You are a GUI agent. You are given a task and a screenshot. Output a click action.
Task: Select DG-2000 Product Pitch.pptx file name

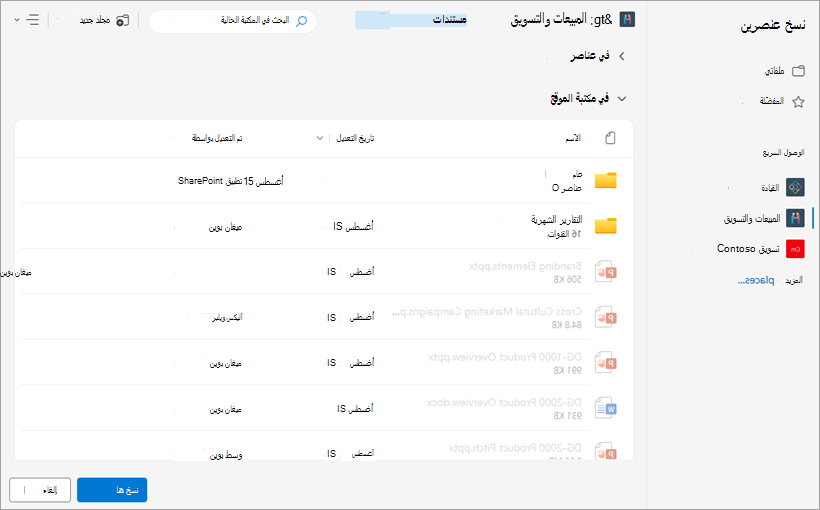coord(515,448)
